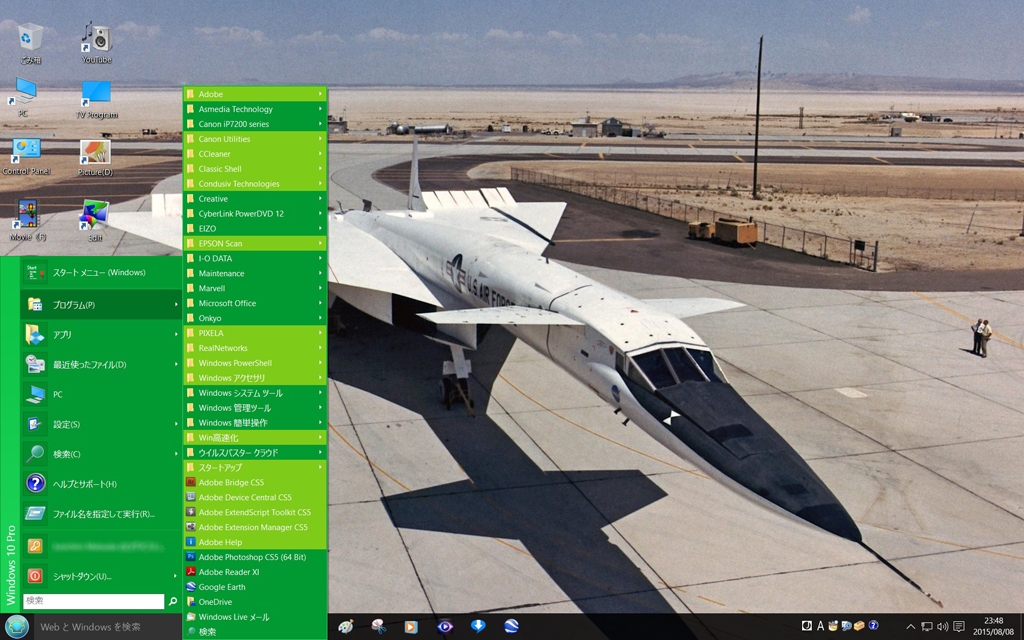Screen dimensions: 1024x640
Task: Launch Adobe Bridge CS5
Action: point(255,482)
